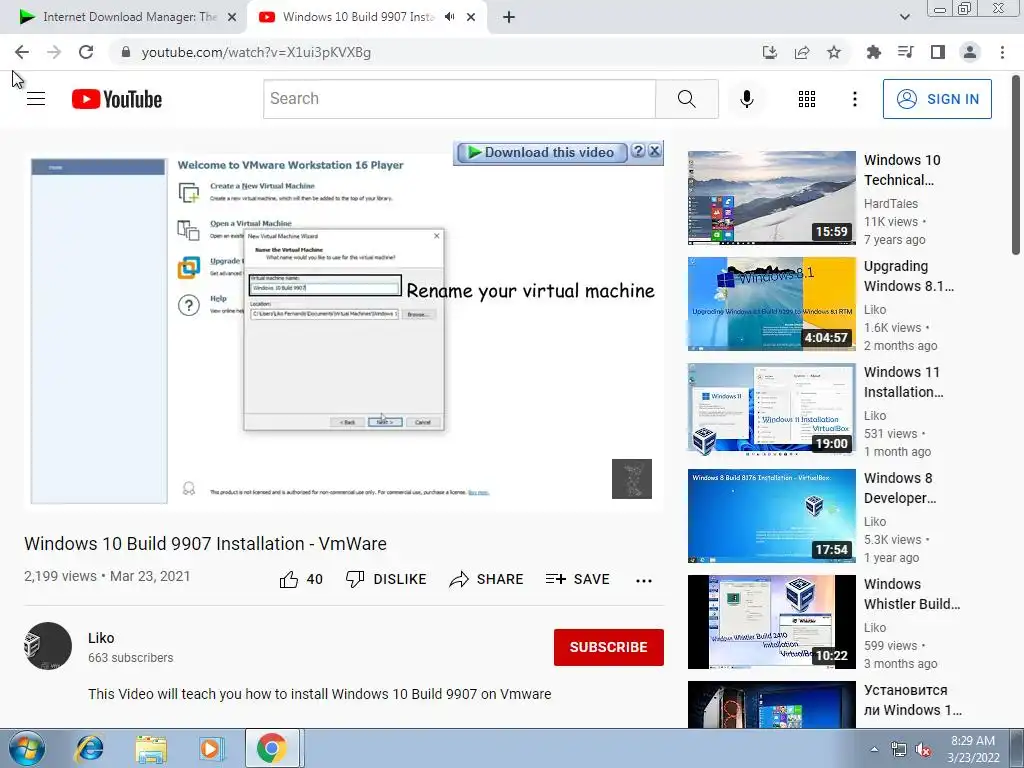Go back with browser back arrow
Viewport: 1024px width, 768px height.
coord(22,52)
